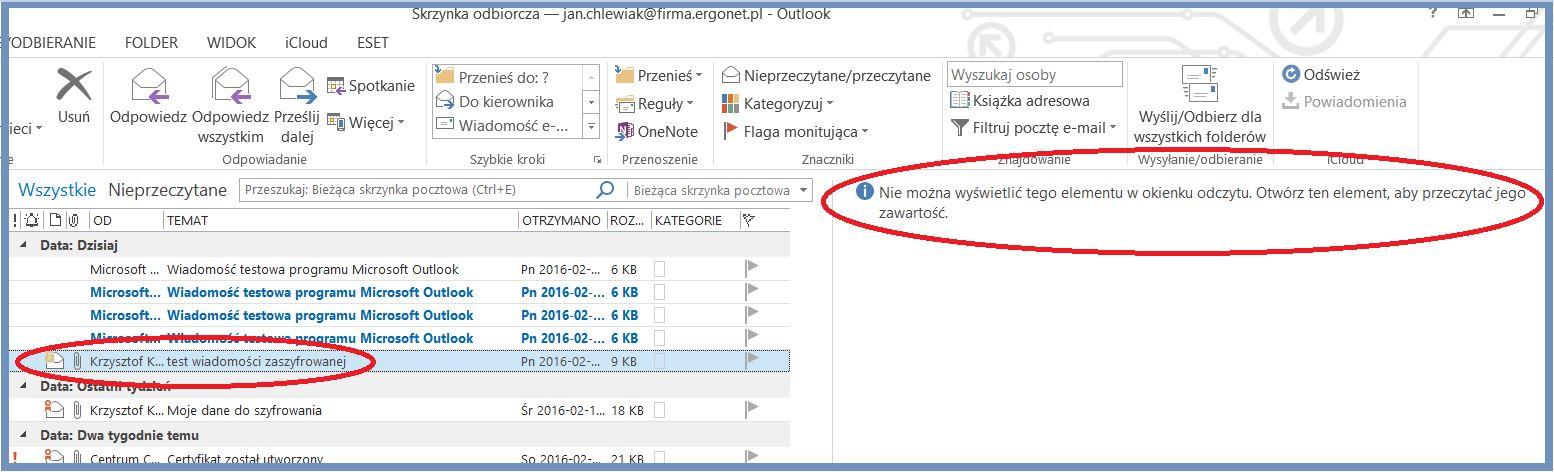Click the iCloud Odśwież button
This screenshot has width=1554, height=472.
click(x=1321, y=74)
